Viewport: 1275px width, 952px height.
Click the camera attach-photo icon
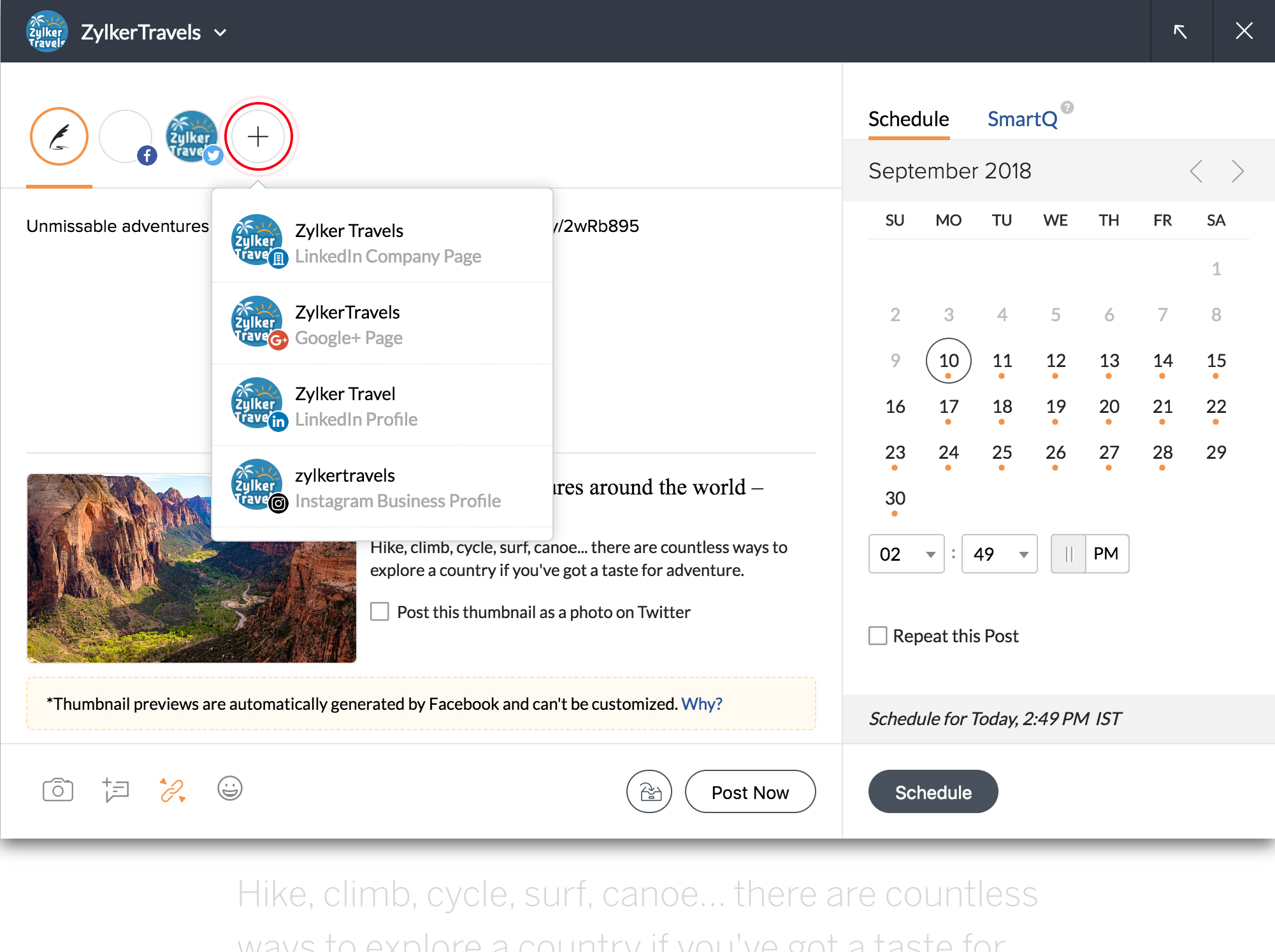57,790
